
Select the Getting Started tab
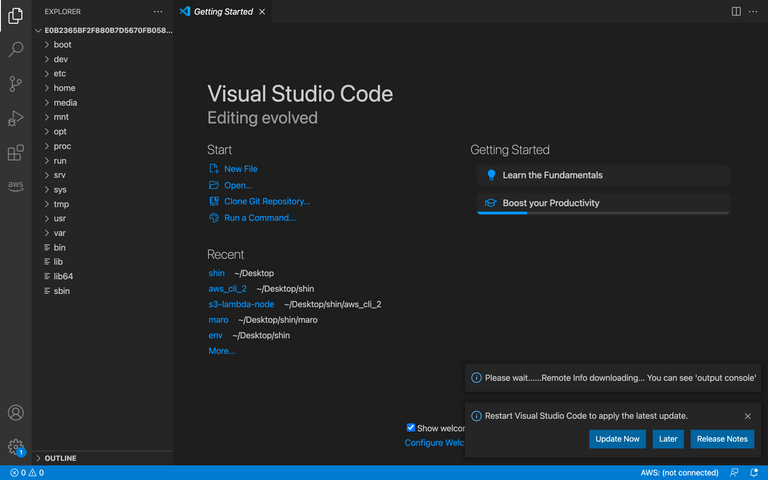[x=223, y=11]
